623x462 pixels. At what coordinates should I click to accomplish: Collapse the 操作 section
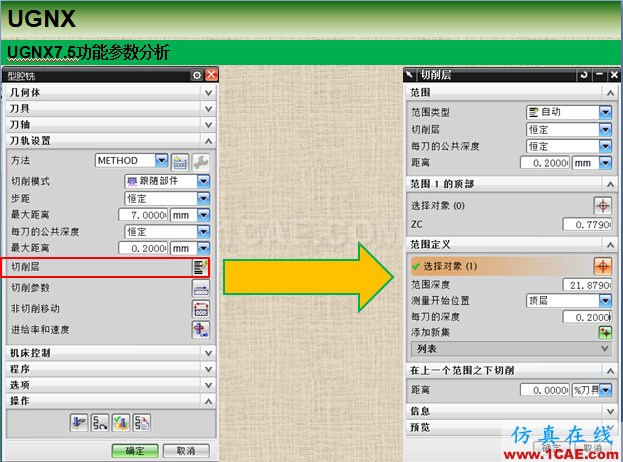pyautogui.click(x=208, y=401)
